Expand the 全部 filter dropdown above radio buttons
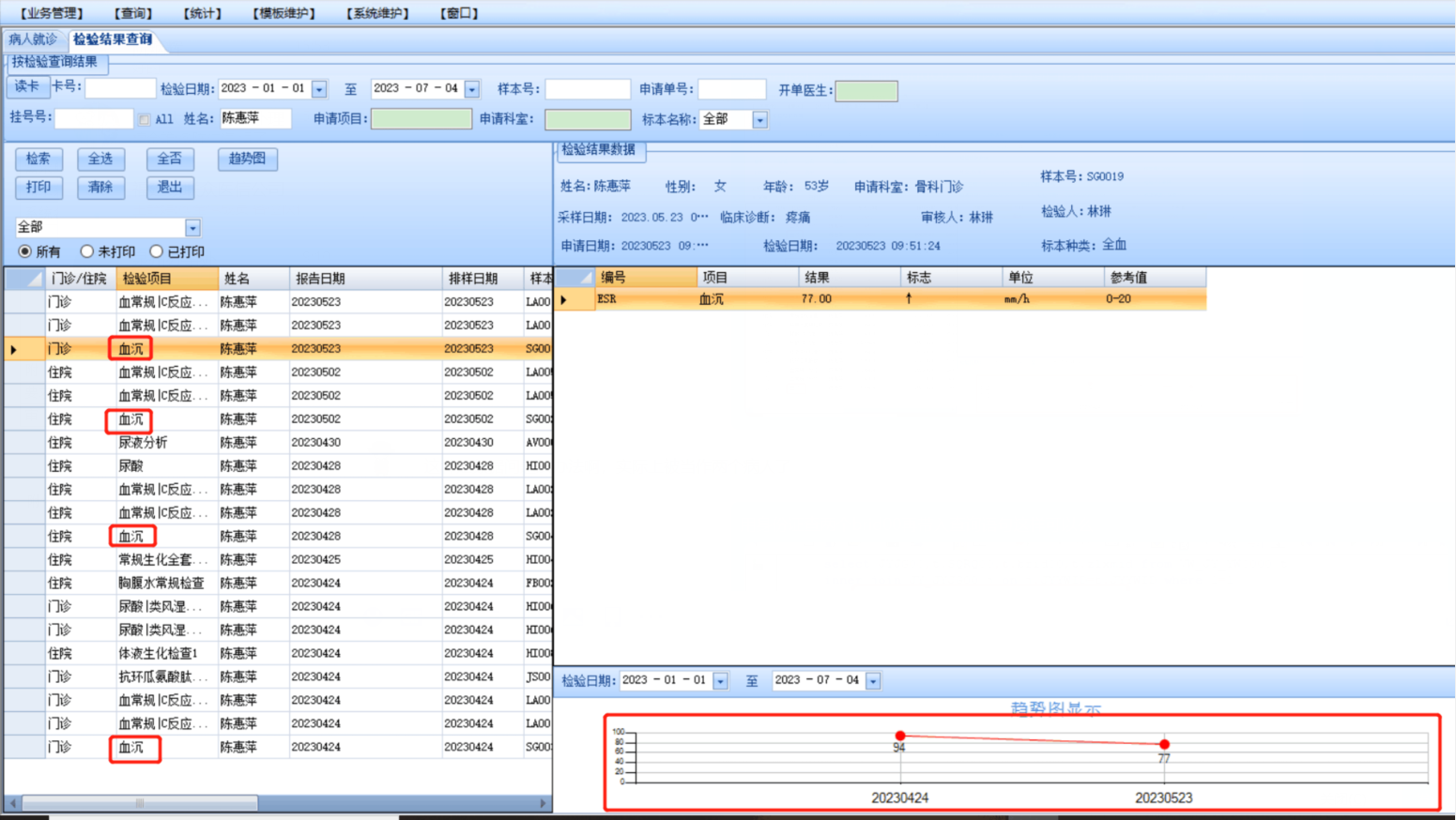The width and height of the screenshot is (1456, 820). [192, 227]
